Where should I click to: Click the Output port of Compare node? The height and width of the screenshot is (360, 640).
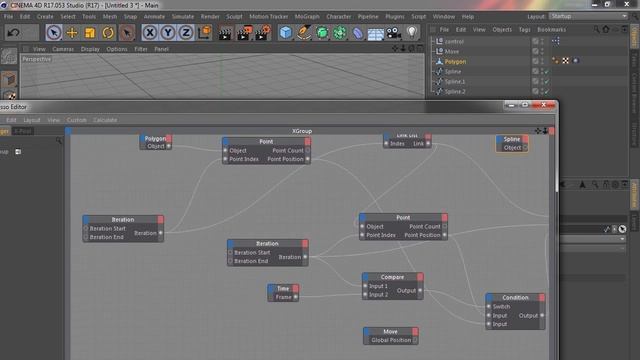pos(420,291)
